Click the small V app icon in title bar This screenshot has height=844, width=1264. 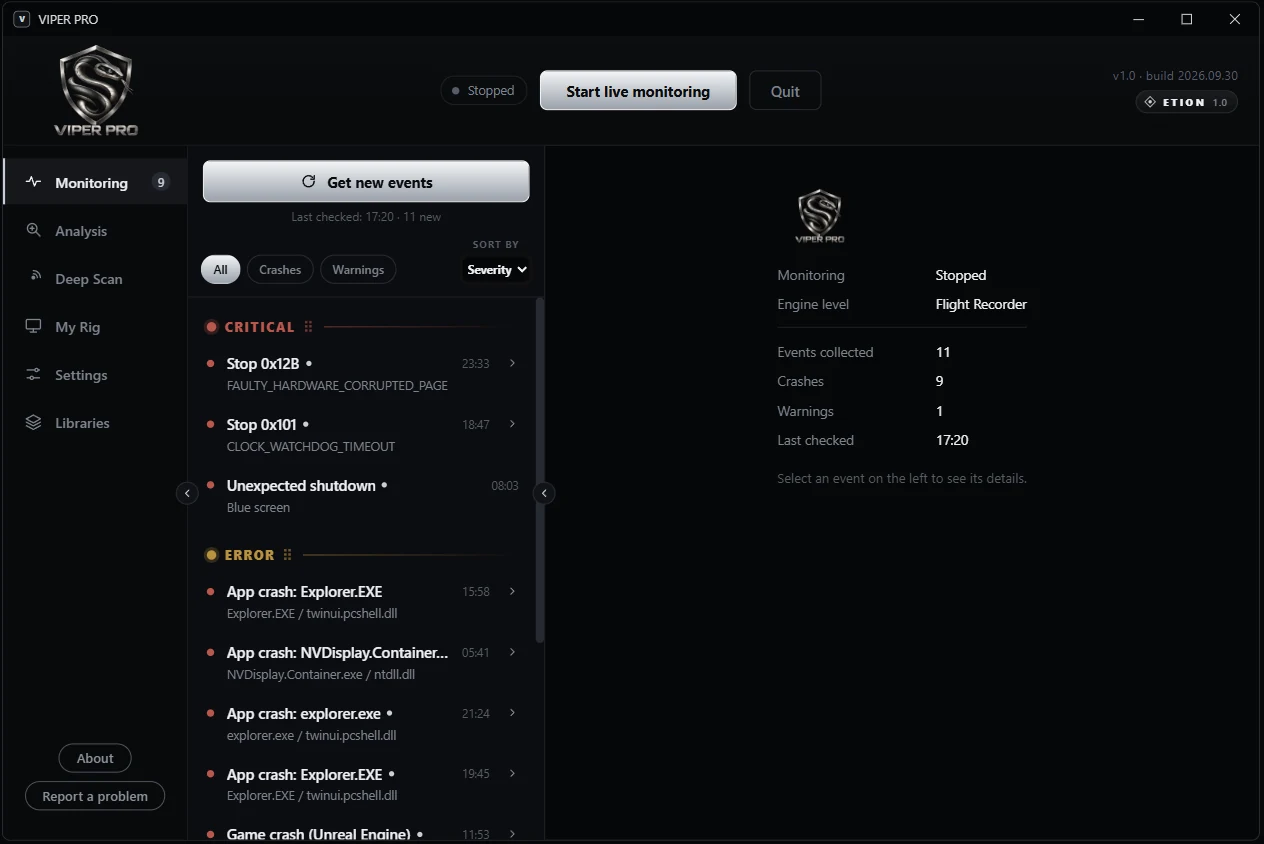[x=21, y=19]
